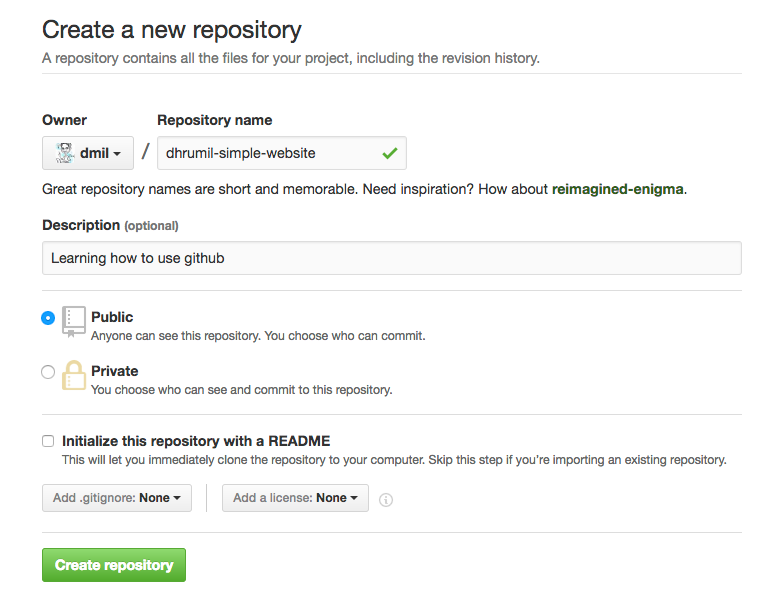
Task: Click 'You choose who can see and commit' text
Action: pos(242,390)
